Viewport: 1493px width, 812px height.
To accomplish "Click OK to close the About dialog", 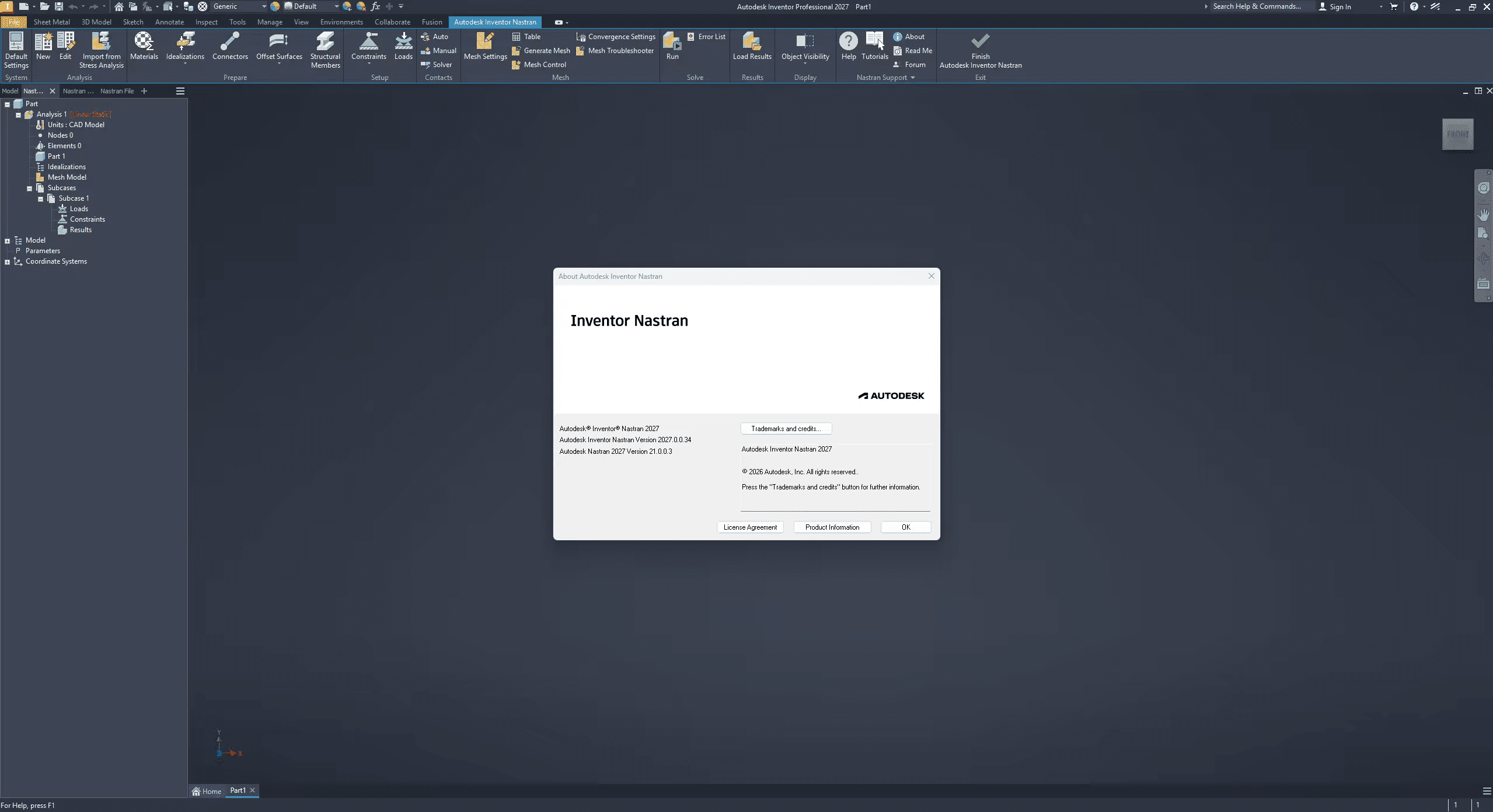I will 905,527.
